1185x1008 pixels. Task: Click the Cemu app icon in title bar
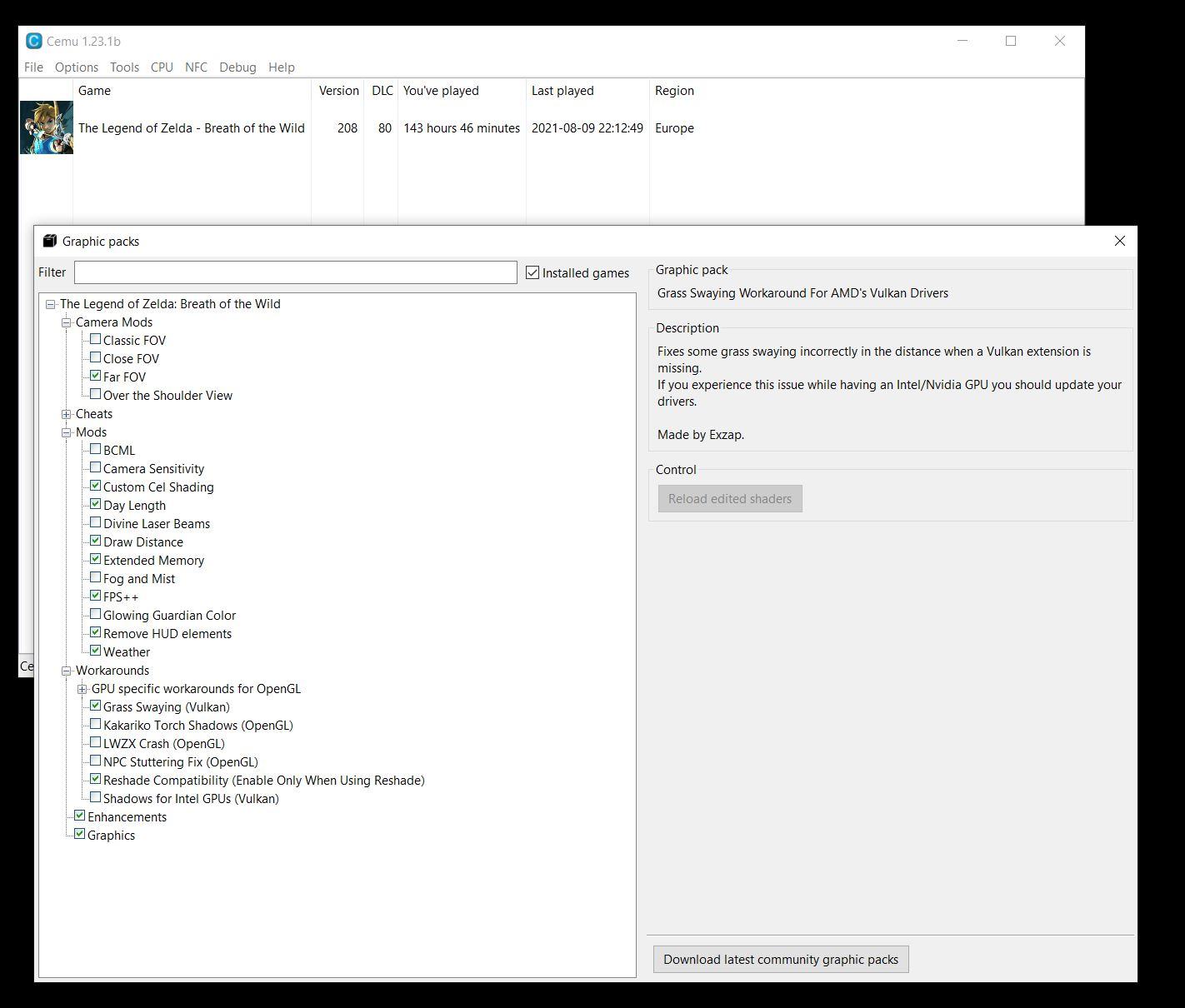pos(34,41)
